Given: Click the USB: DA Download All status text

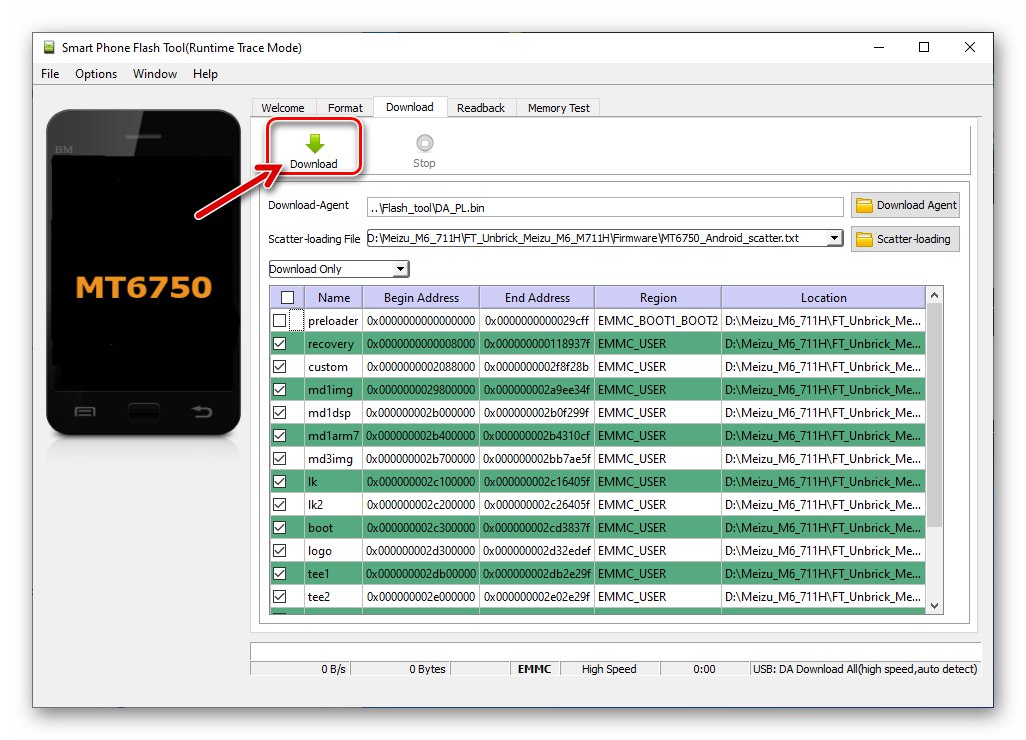Looking at the screenshot, I should pyautogui.click(x=865, y=669).
